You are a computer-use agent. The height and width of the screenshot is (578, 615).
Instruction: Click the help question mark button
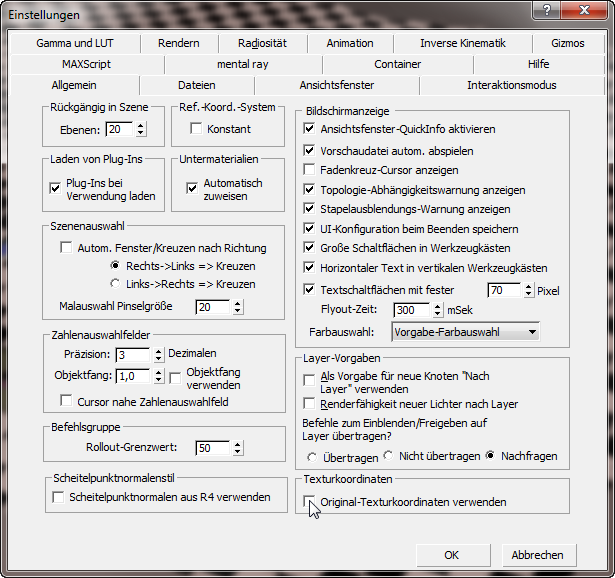[547, 10]
